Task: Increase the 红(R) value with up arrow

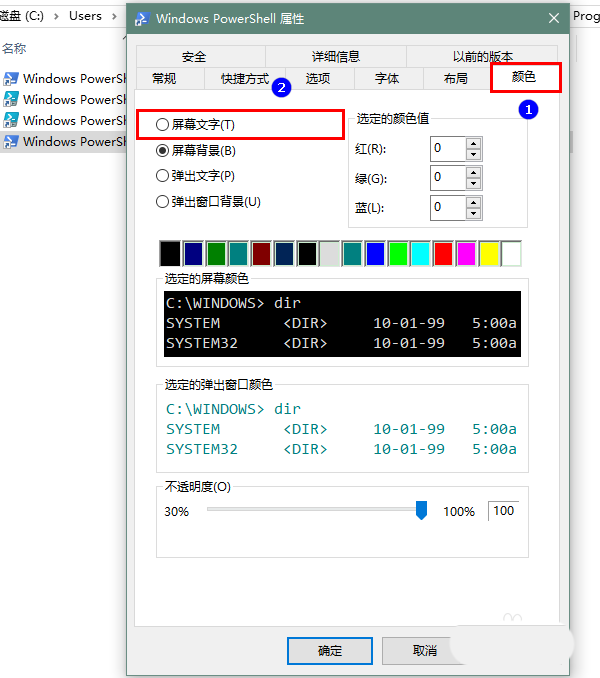Action: click(x=474, y=143)
